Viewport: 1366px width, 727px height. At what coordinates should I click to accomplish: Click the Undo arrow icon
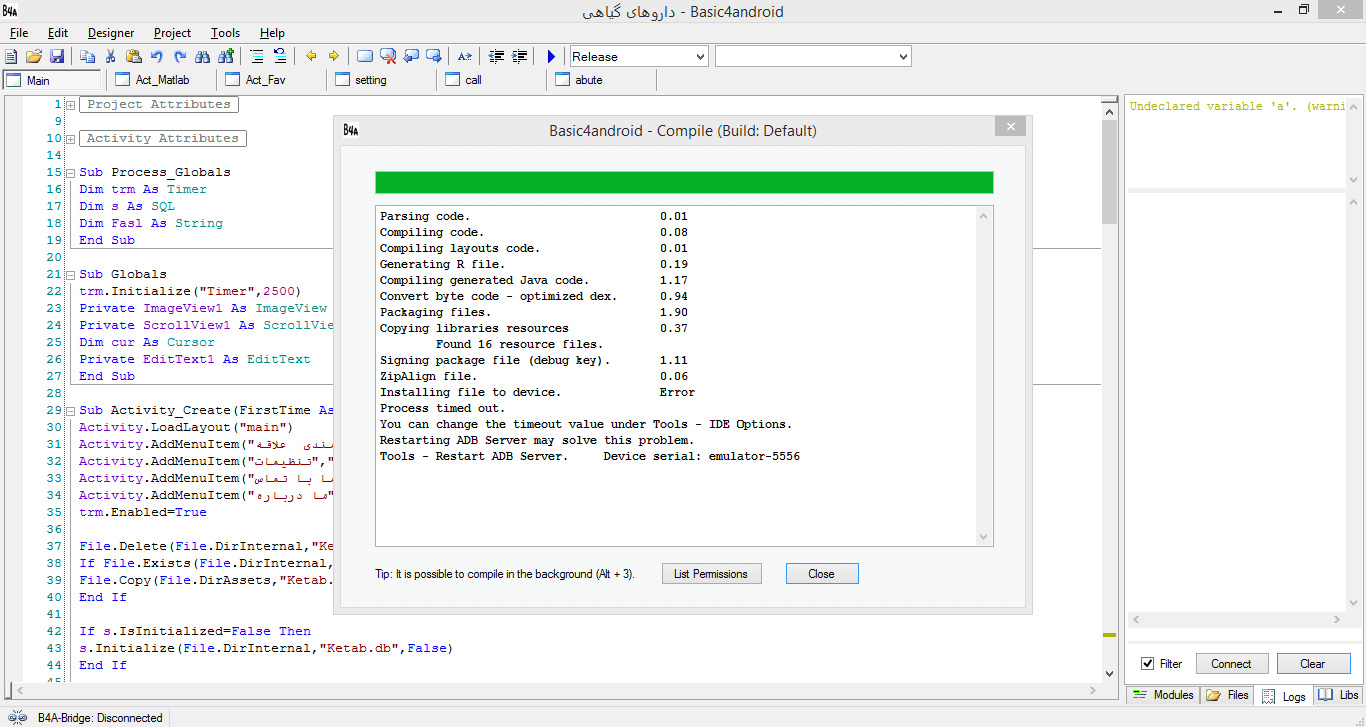click(x=157, y=57)
